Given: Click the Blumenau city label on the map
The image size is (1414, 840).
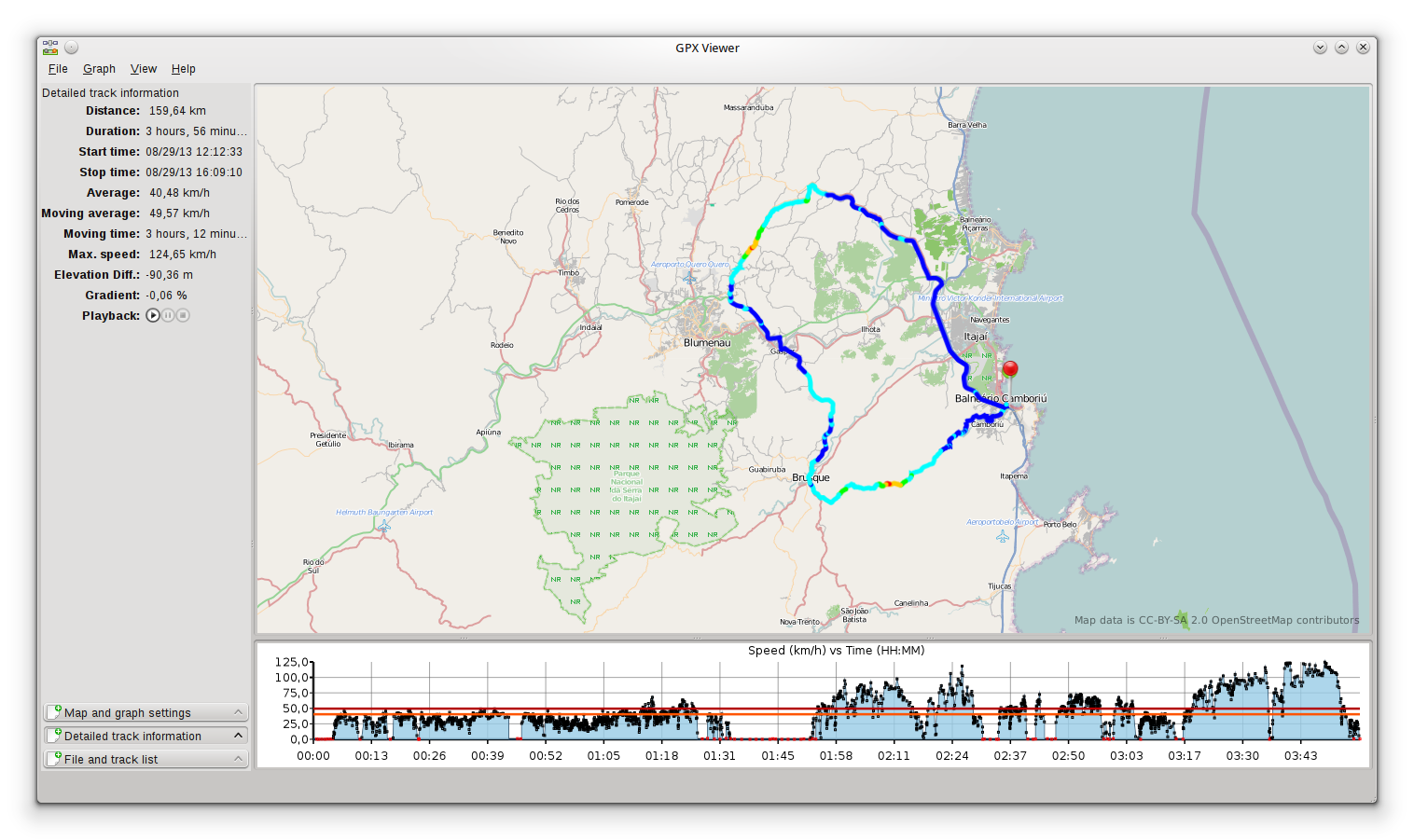Looking at the screenshot, I should [707, 343].
